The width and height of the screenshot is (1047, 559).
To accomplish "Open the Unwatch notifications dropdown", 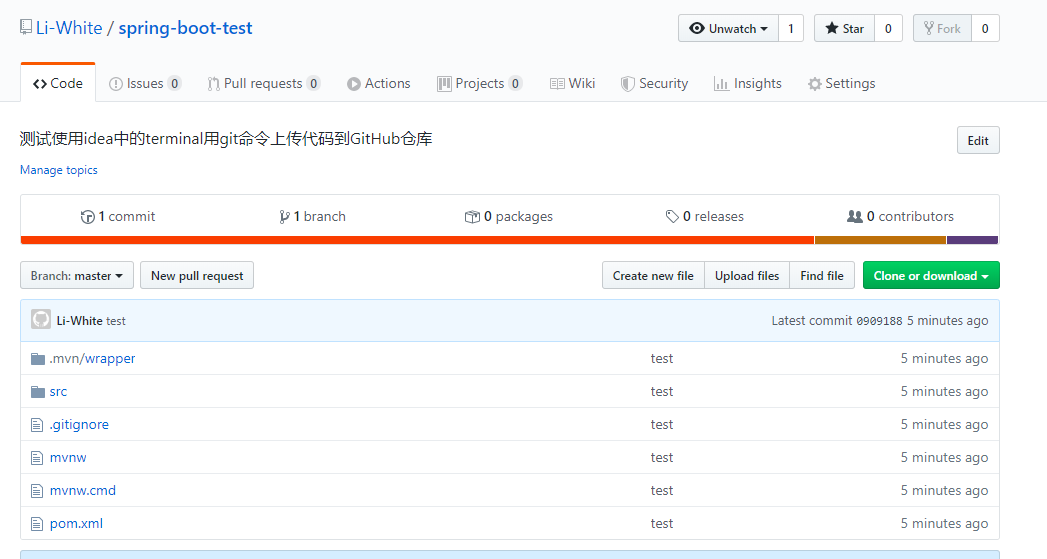I will pyautogui.click(x=728, y=29).
